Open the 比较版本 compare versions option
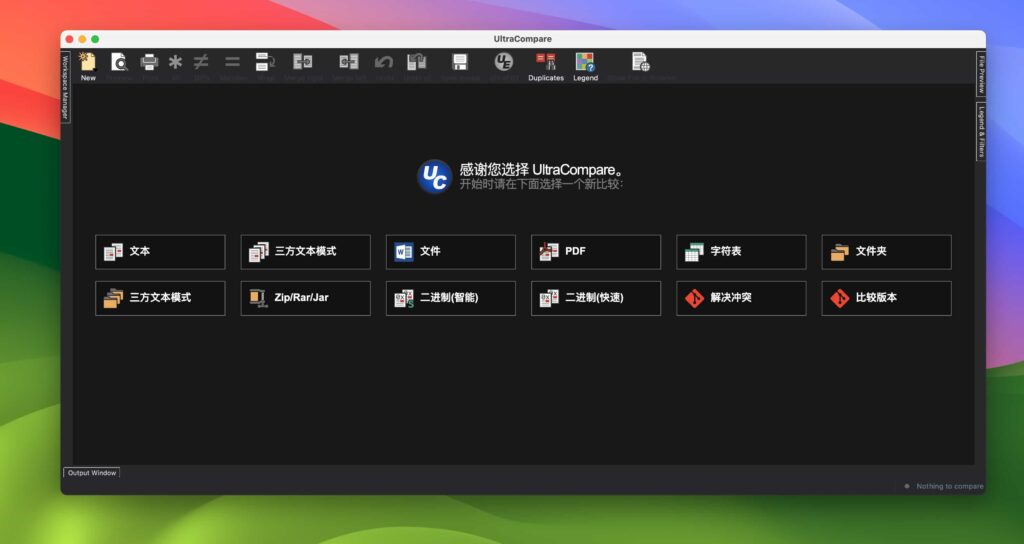Viewport: 1024px width, 544px height. 886,298
